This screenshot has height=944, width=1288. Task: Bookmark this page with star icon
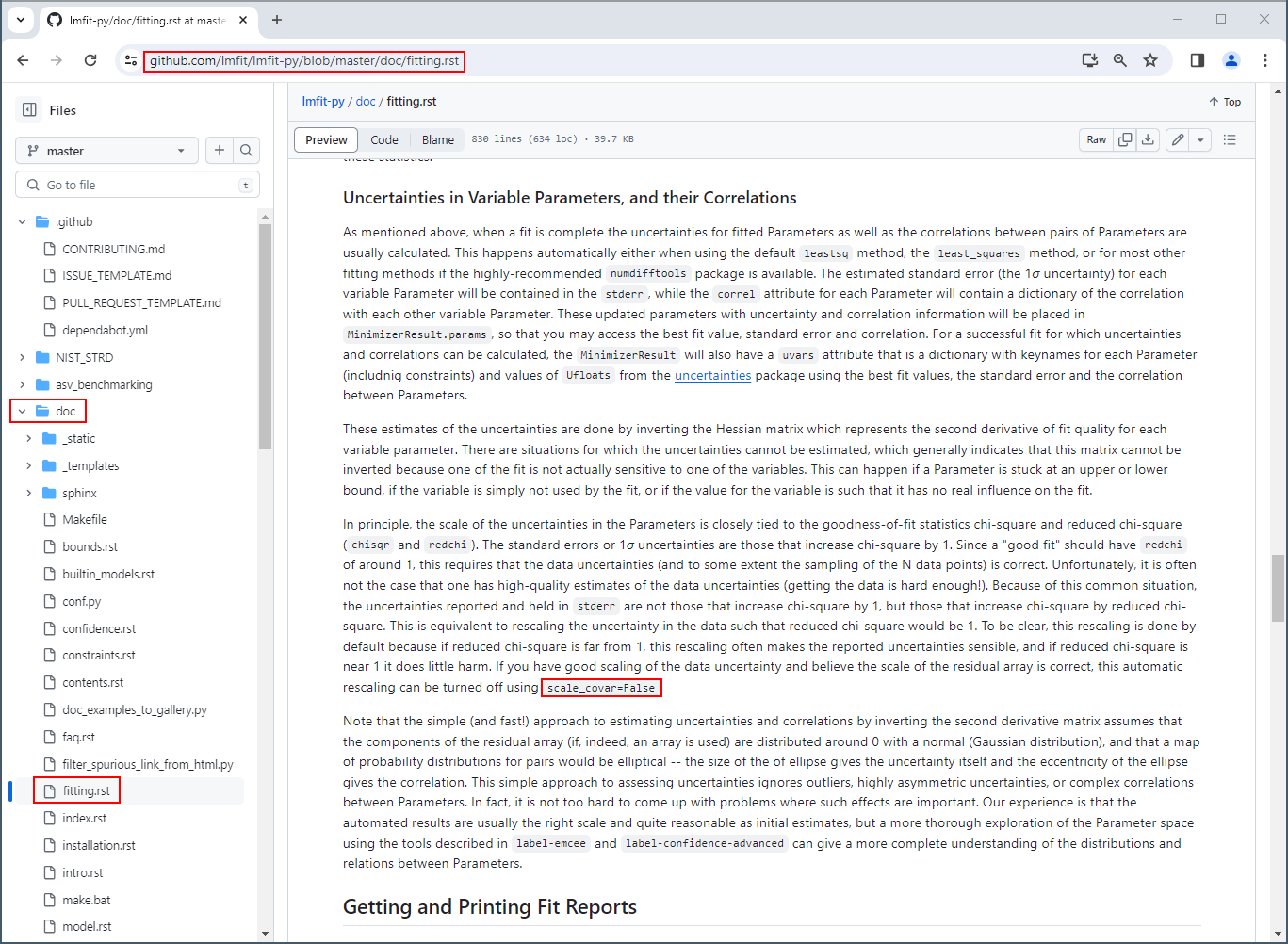click(1150, 60)
